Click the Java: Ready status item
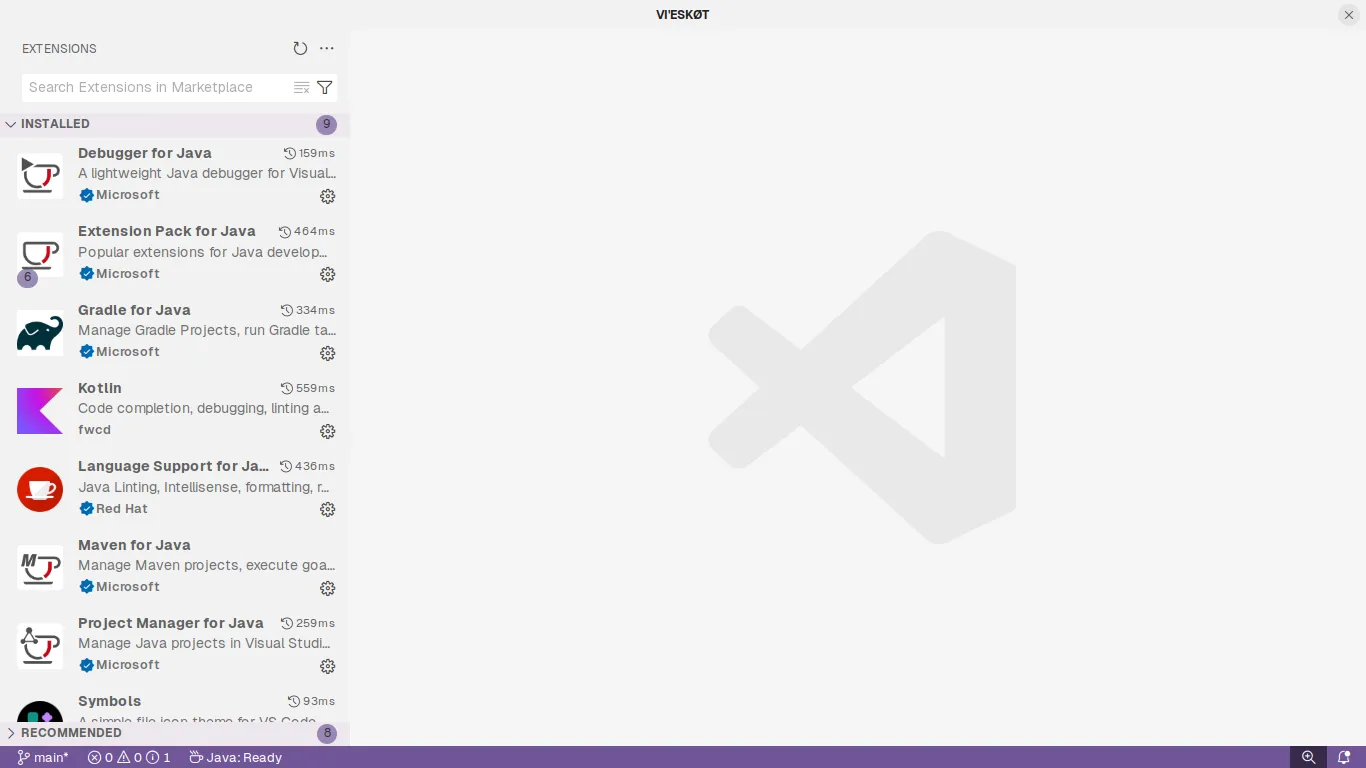Image resolution: width=1366 pixels, height=768 pixels. [x=236, y=757]
